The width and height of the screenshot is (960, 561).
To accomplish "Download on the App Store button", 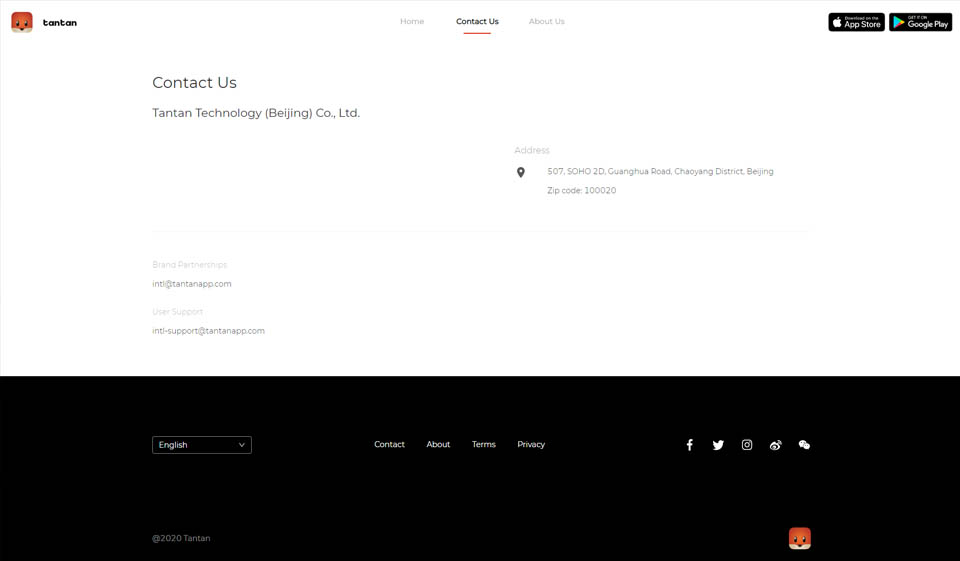I will coord(856,22).
